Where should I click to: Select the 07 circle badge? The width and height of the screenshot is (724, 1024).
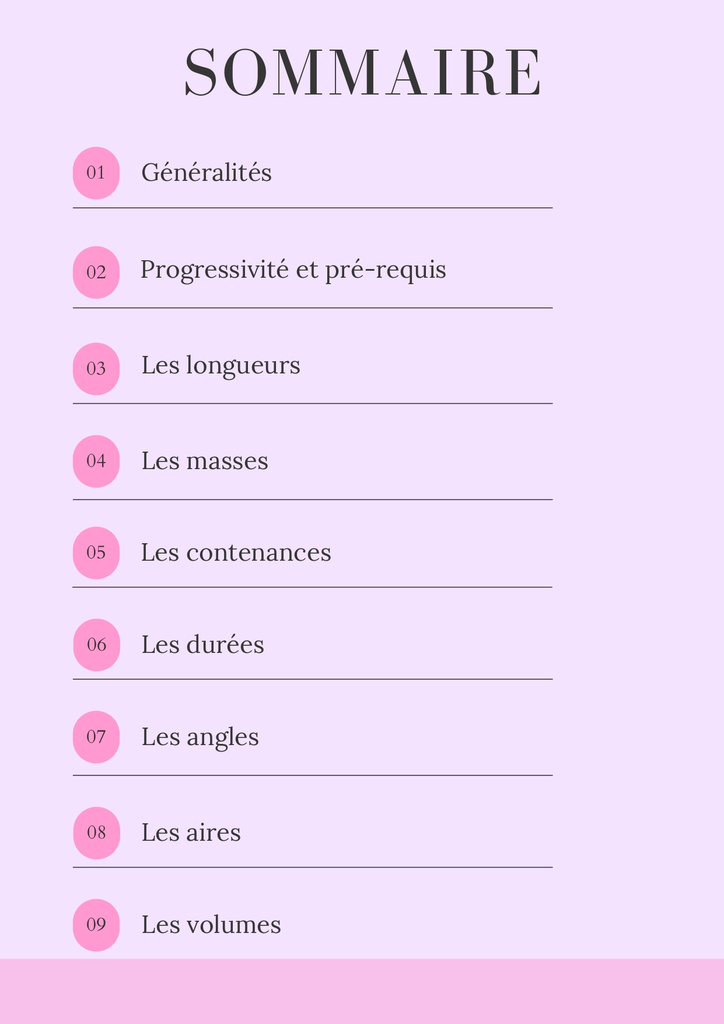[x=96, y=737]
